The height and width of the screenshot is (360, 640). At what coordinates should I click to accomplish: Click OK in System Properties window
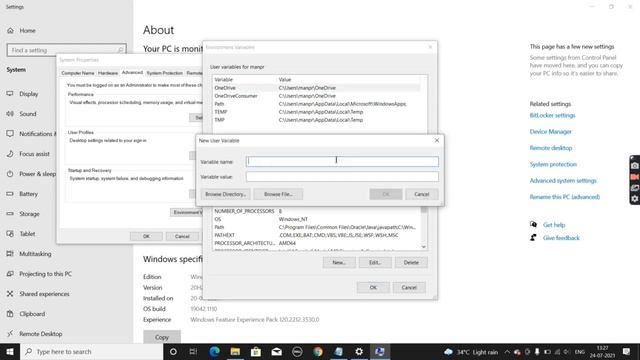coord(146,236)
